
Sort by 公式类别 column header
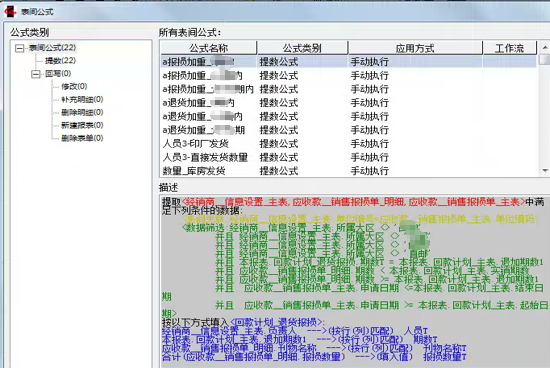302,48
